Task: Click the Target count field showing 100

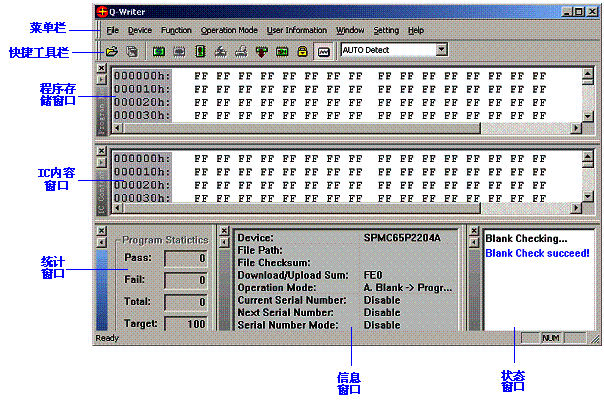Action: point(186,323)
